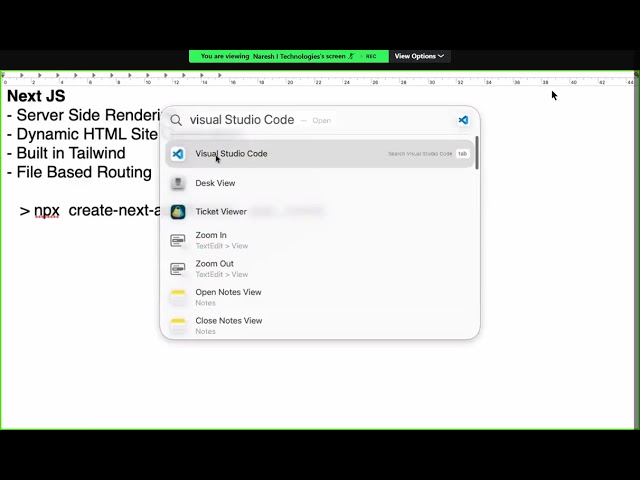The image size is (640, 480).
Task: Click the Built in Tailwind line
Action: click(67, 153)
